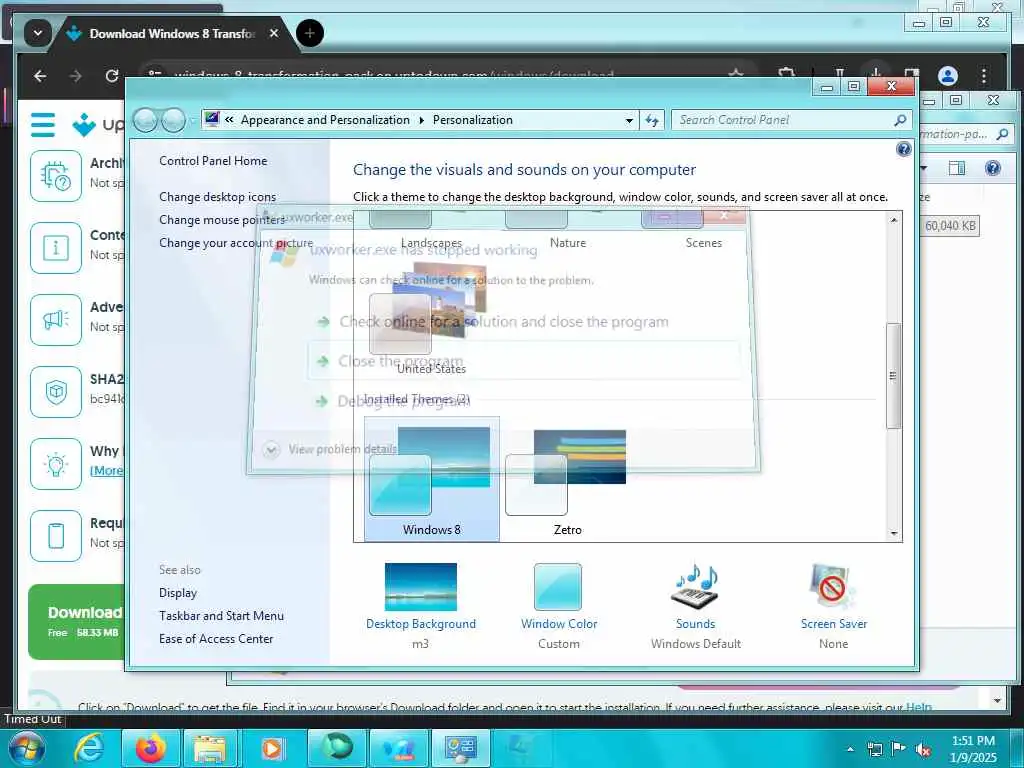Open browser three-dot menu
This screenshot has height=768, width=1024.
984,76
